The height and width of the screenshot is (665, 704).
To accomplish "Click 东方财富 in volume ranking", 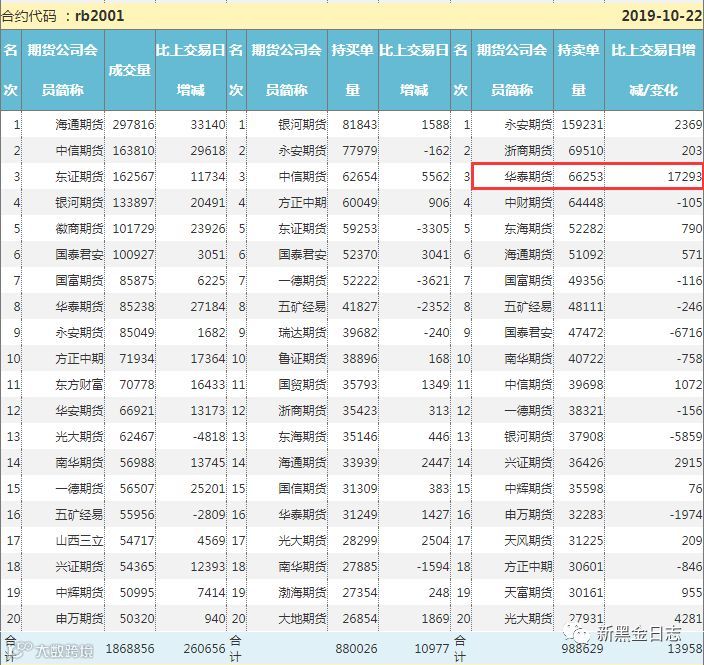I will coord(79,385).
